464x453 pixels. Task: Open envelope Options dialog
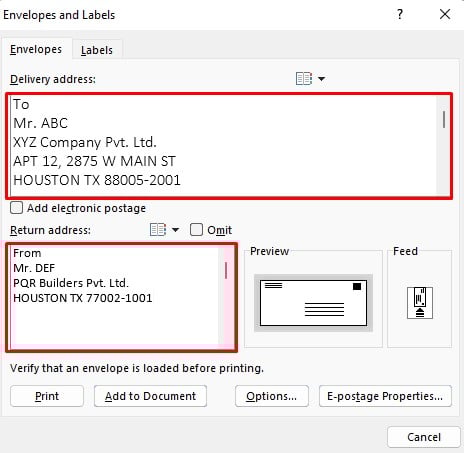[272, 396]
